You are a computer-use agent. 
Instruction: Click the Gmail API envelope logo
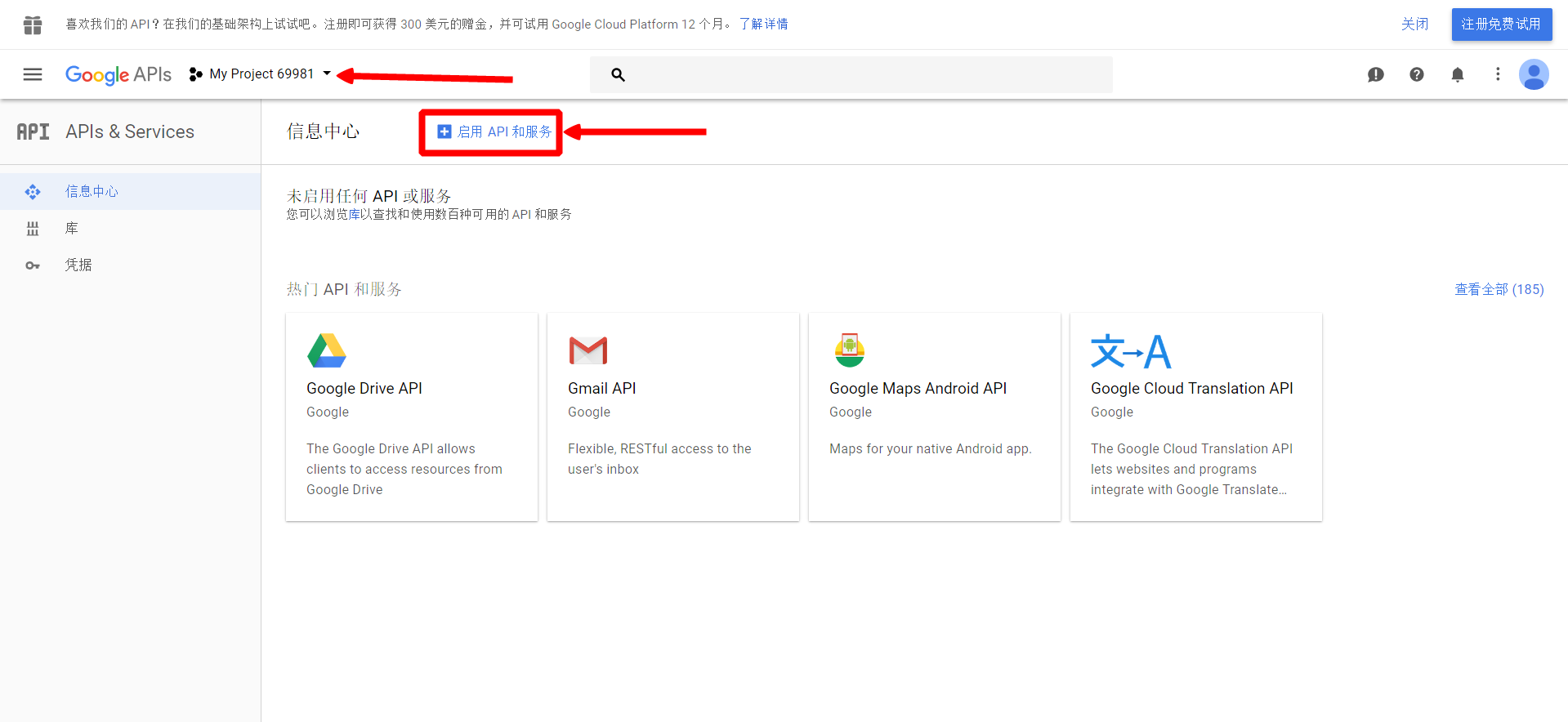[x=588, y=350]
